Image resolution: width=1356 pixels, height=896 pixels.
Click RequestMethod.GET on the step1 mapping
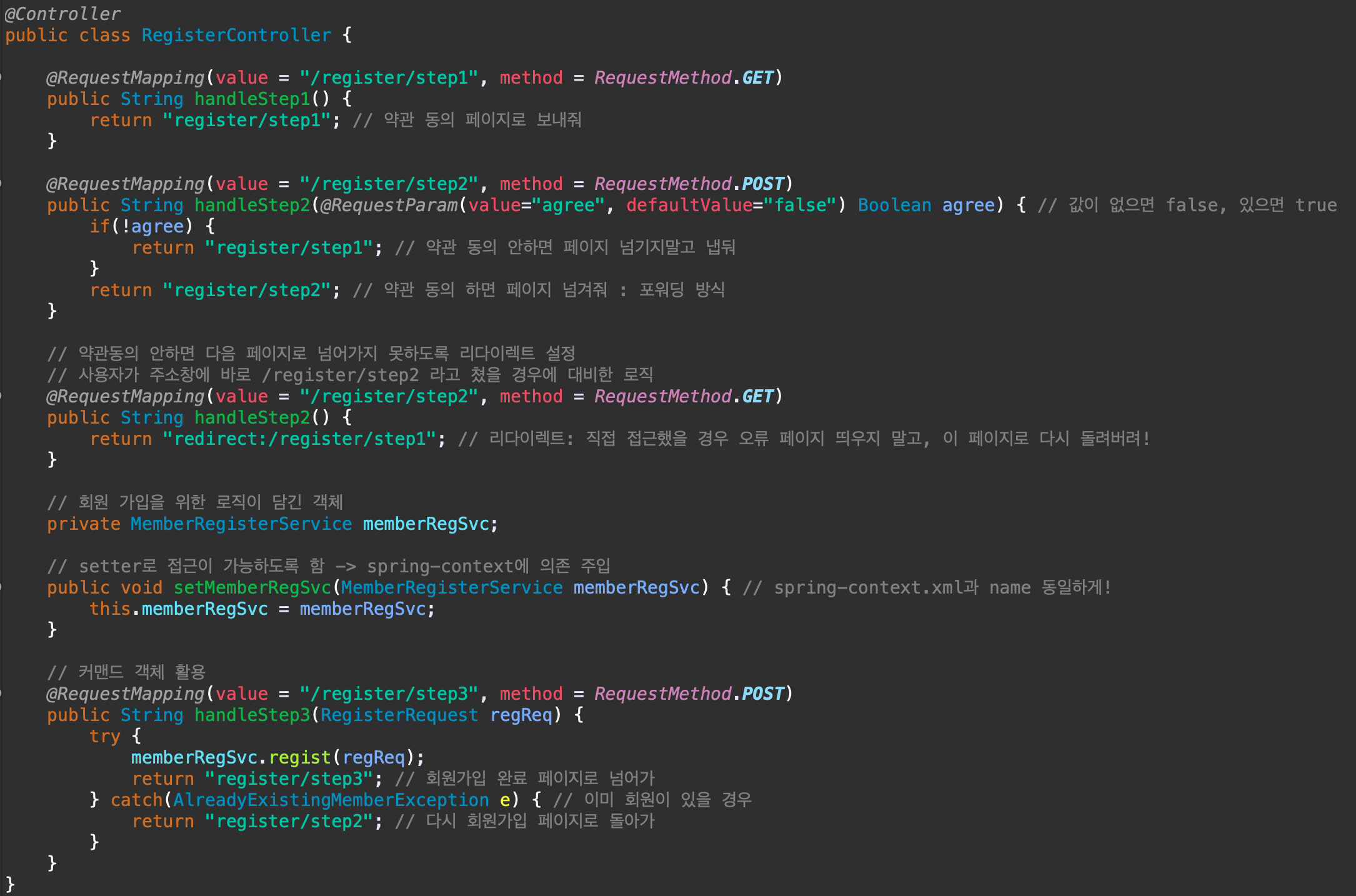(x=684, y=77)
